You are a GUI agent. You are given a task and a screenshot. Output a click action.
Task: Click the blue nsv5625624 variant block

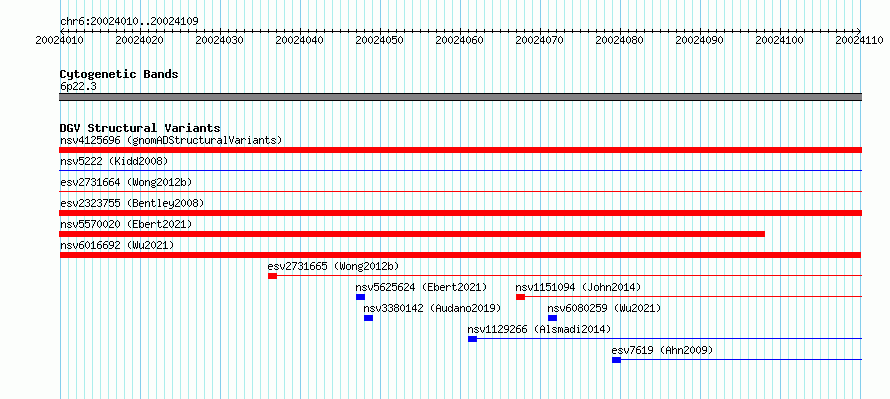click(360, 297)
